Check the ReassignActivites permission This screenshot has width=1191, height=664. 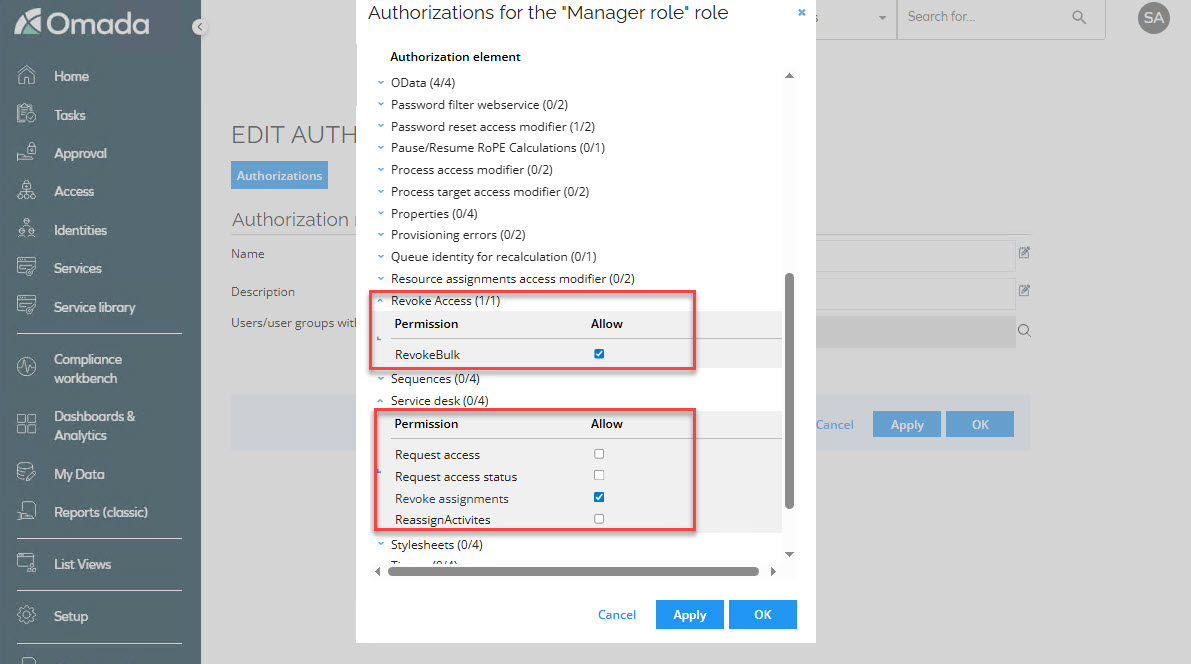[x=598, y=518]
